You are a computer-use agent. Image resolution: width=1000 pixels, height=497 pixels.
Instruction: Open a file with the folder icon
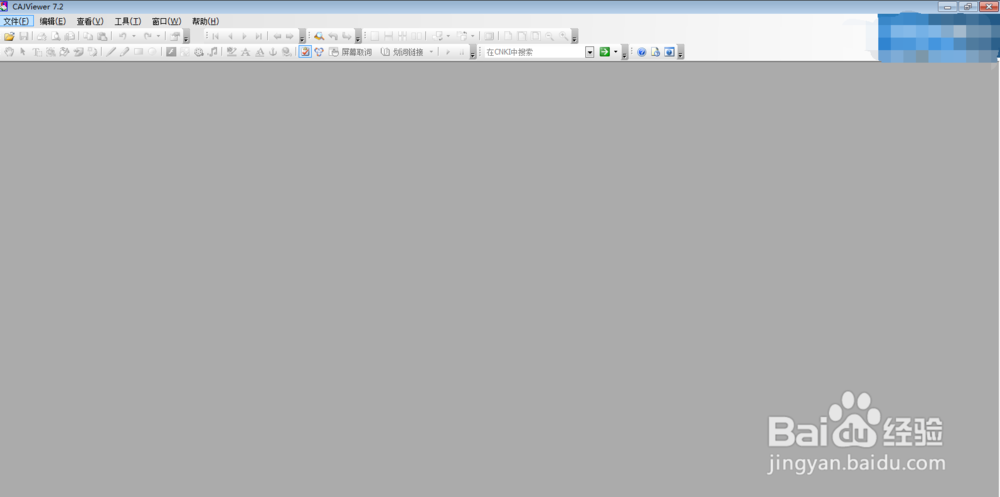pos(9,36)
